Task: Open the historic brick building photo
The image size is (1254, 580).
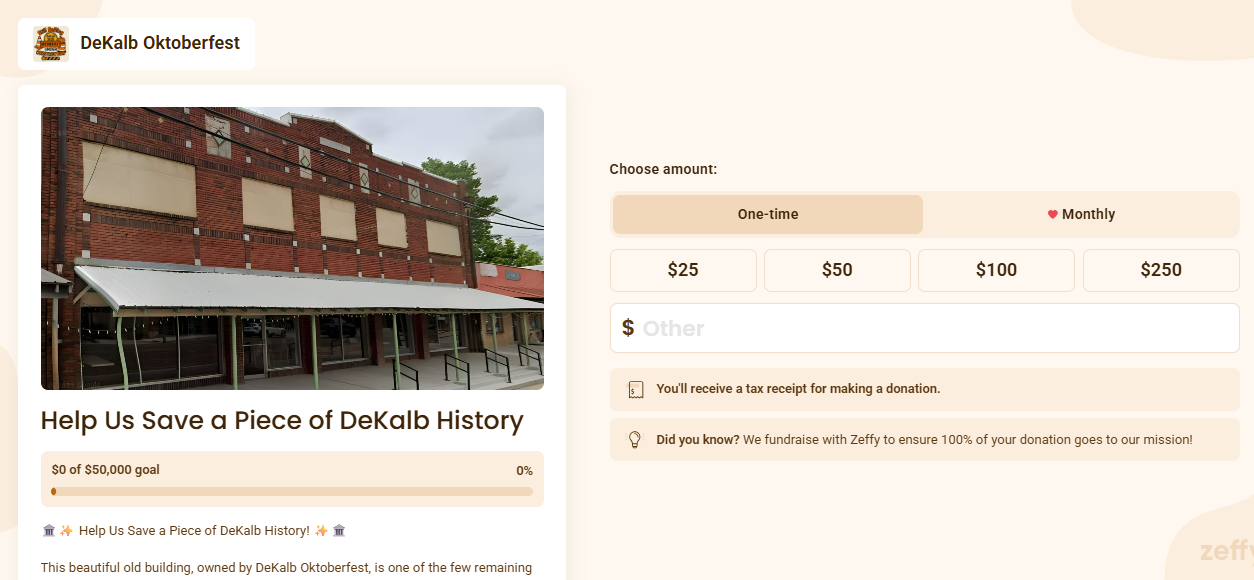Action: pyautogui.click(x=292, y=248)
